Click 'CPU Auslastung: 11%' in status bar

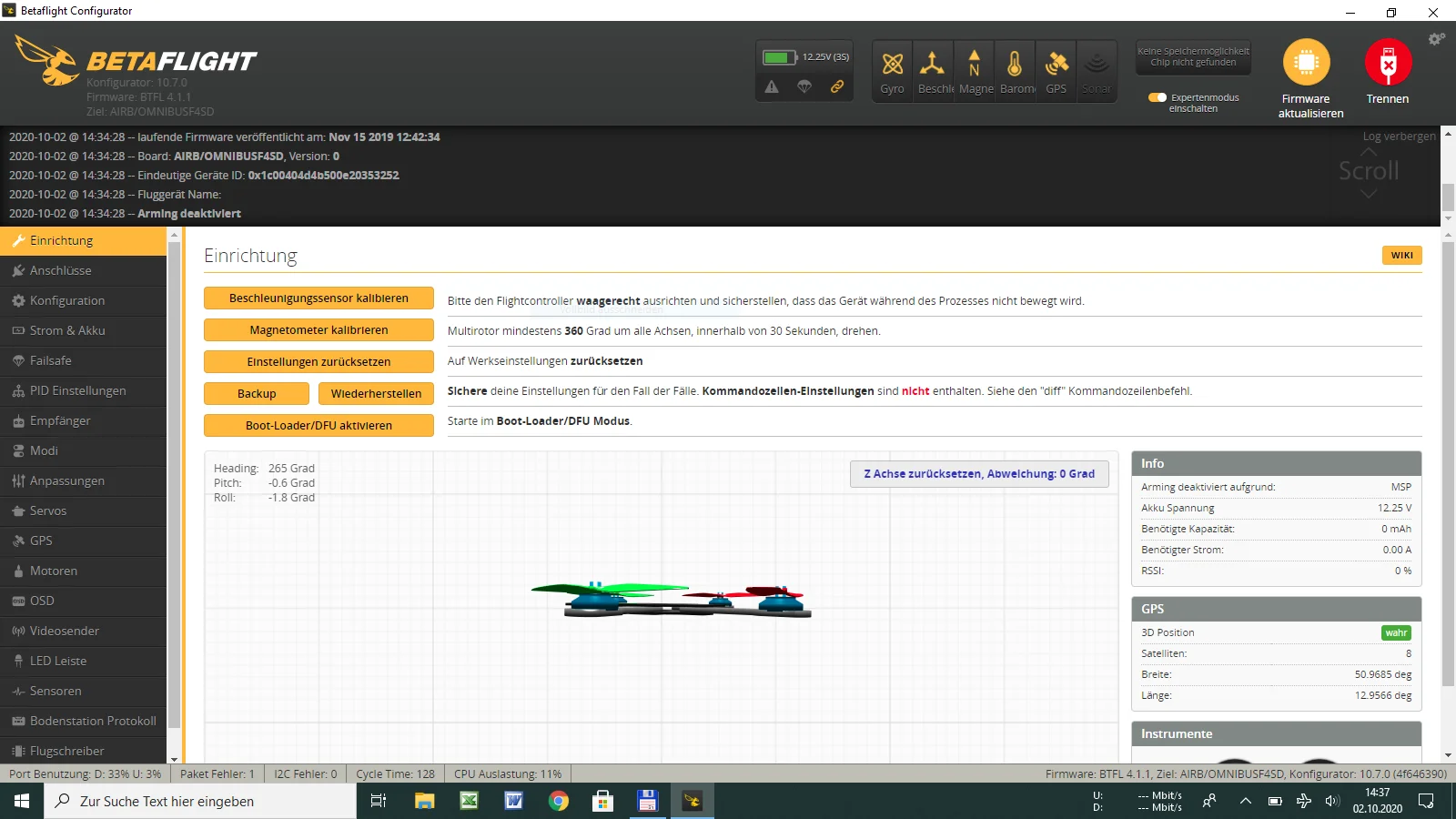(508, 774)
